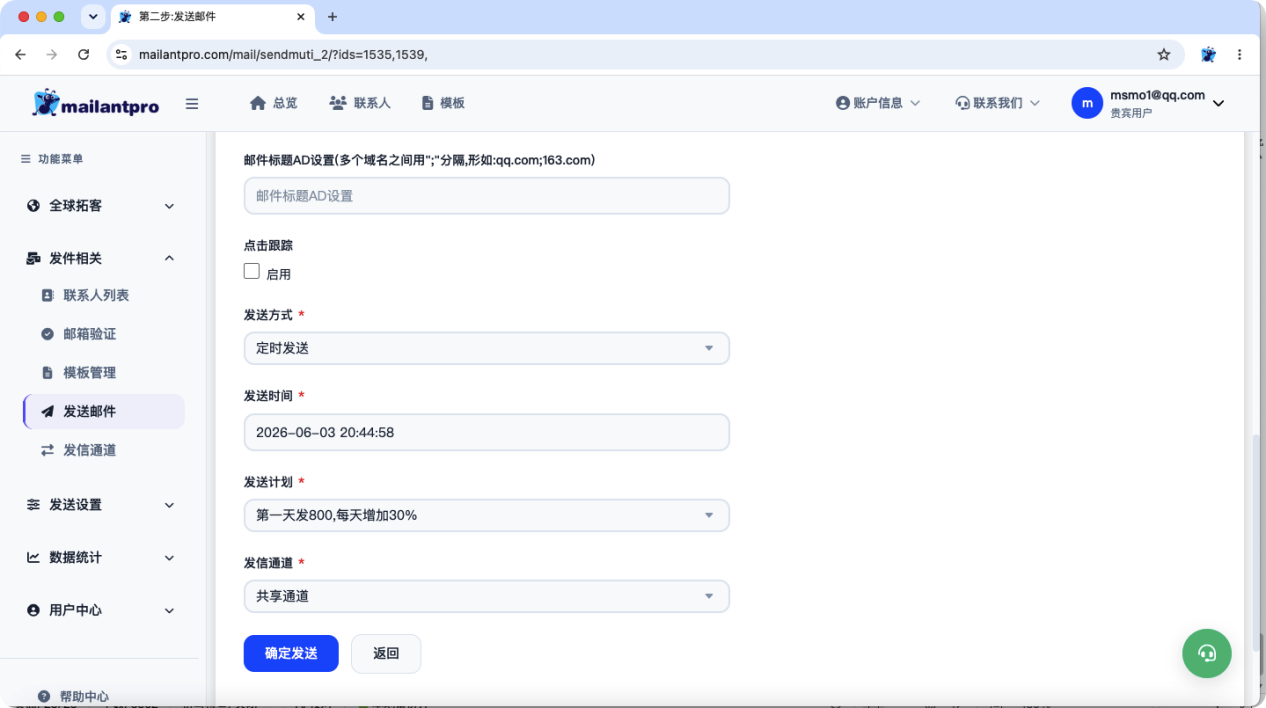Click the browser address bar URL

tap(283, 54)
